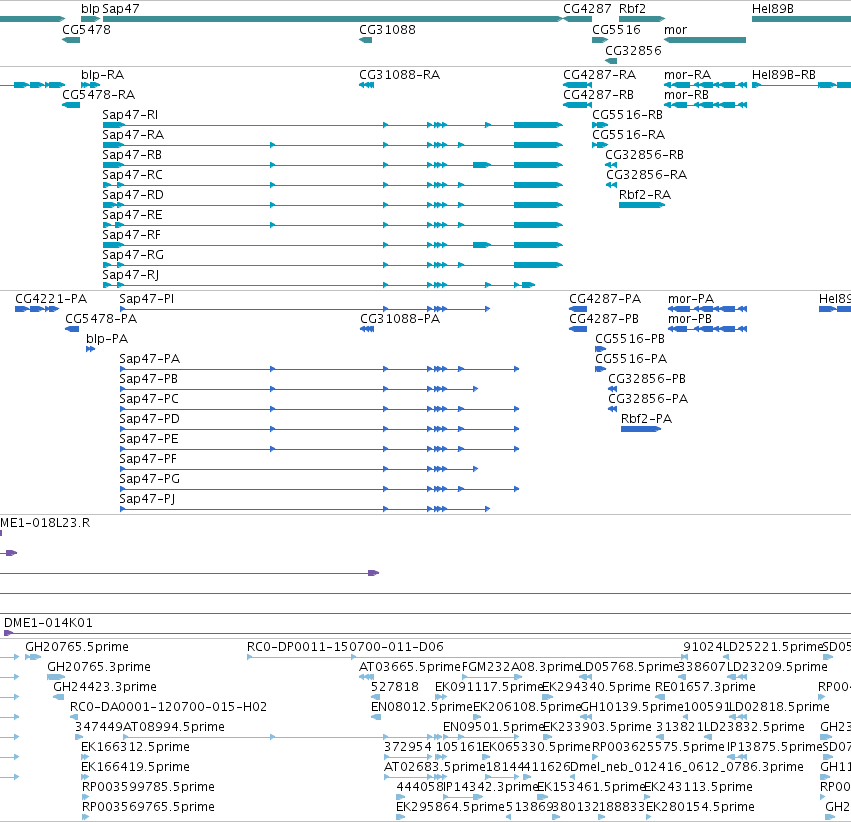Click the Rbf2-PA protein bar
The width and height of the screenshot is (851, 822).
[641, 429]
